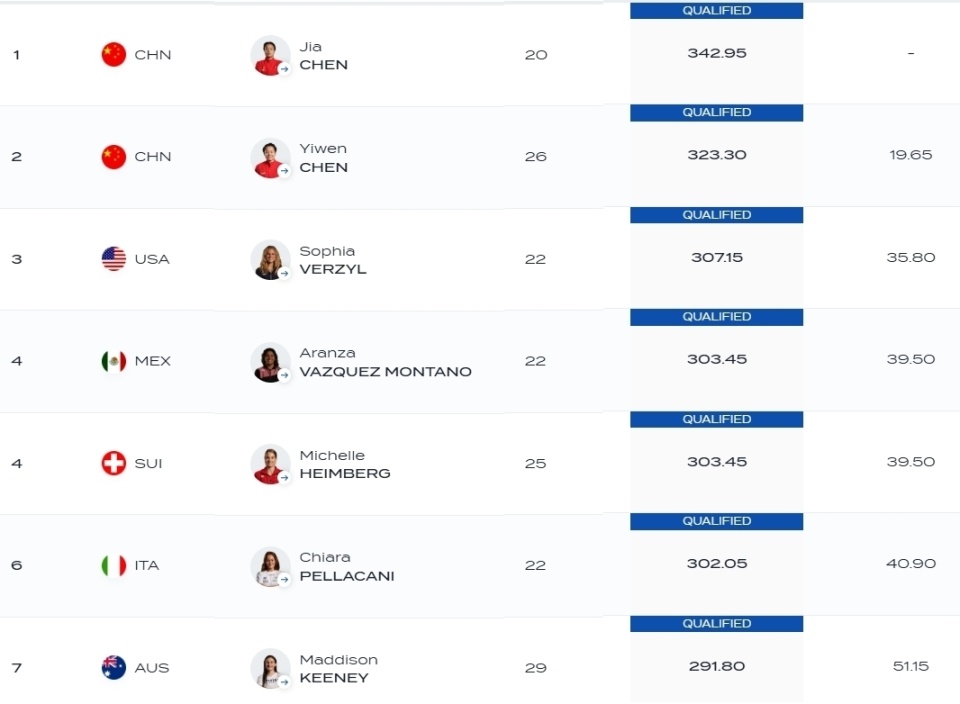This screenshot has width=960, height=704.
Task: Open Sophia Verzyl's profile arrow badge
Action: click(x=284, y=274)
